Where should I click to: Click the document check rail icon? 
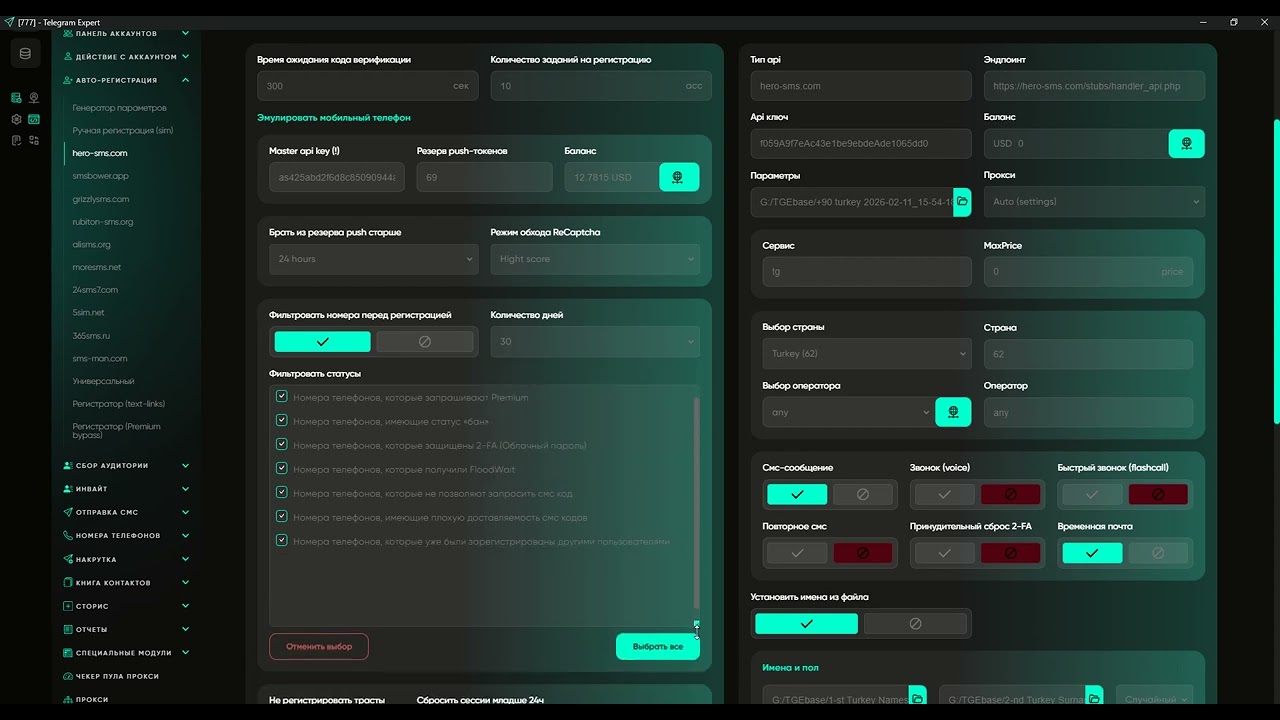[x=16, y=140]
